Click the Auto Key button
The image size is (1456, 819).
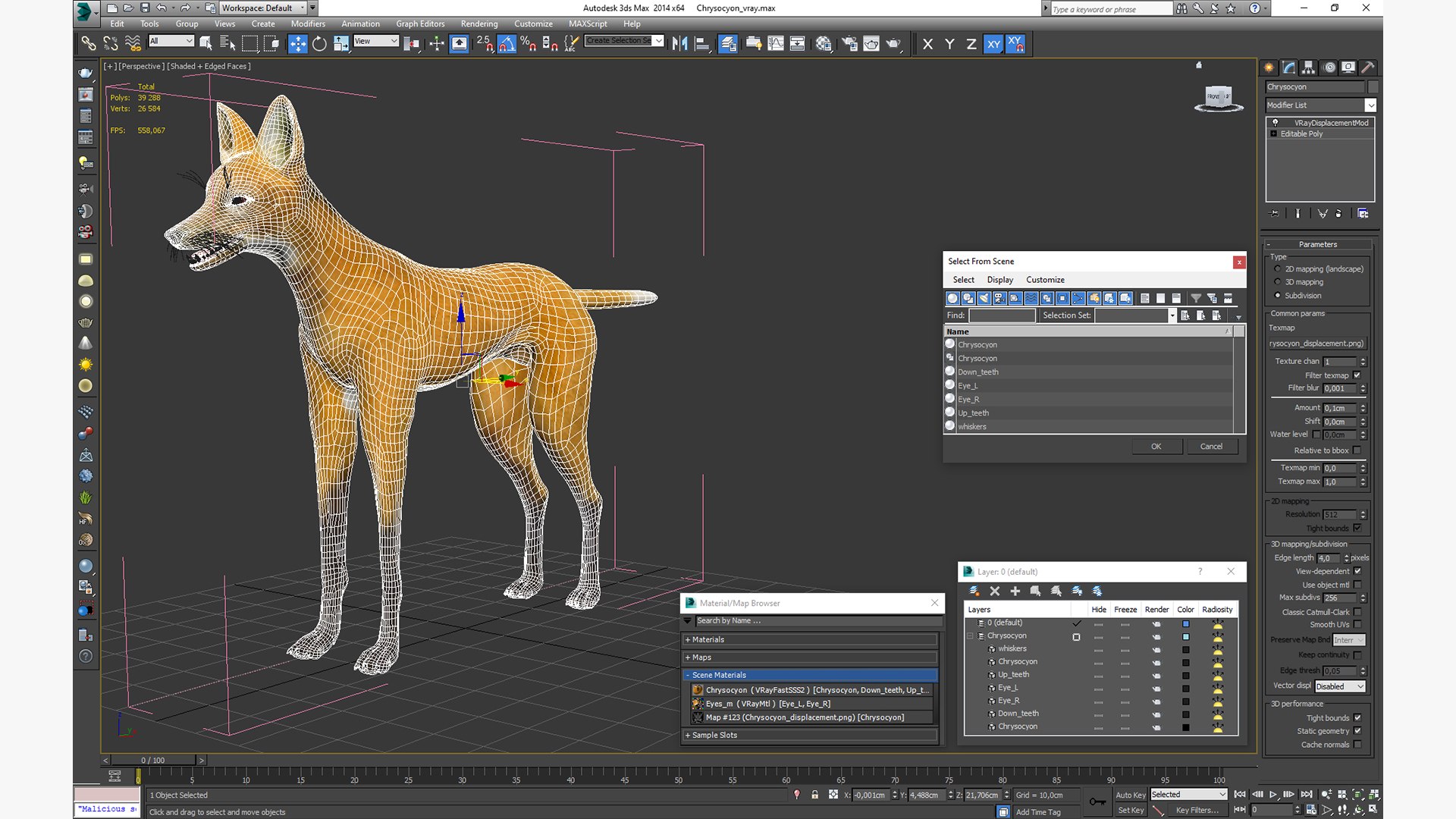(1131, 795)
